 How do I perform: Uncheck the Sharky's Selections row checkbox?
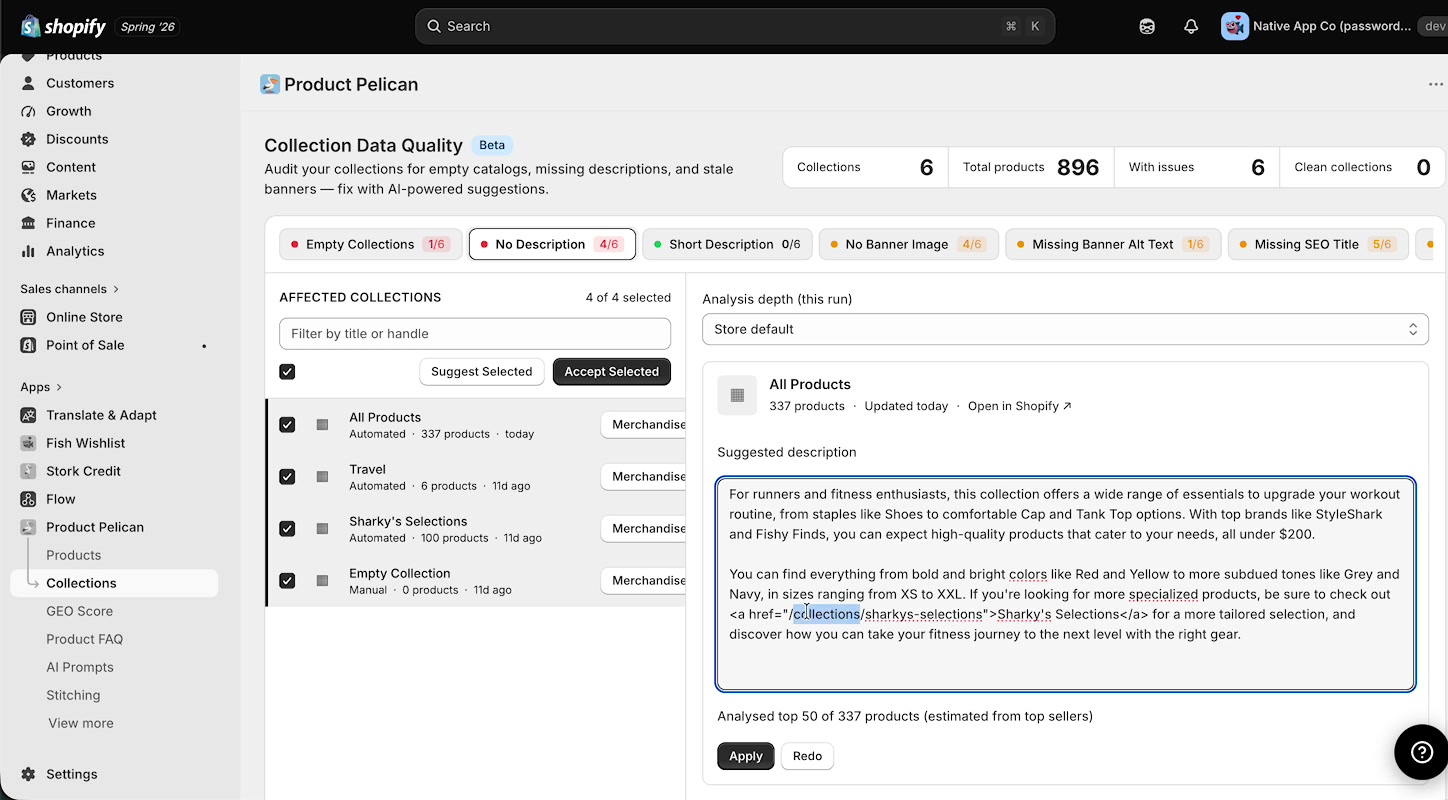click(x=287, y=529)
